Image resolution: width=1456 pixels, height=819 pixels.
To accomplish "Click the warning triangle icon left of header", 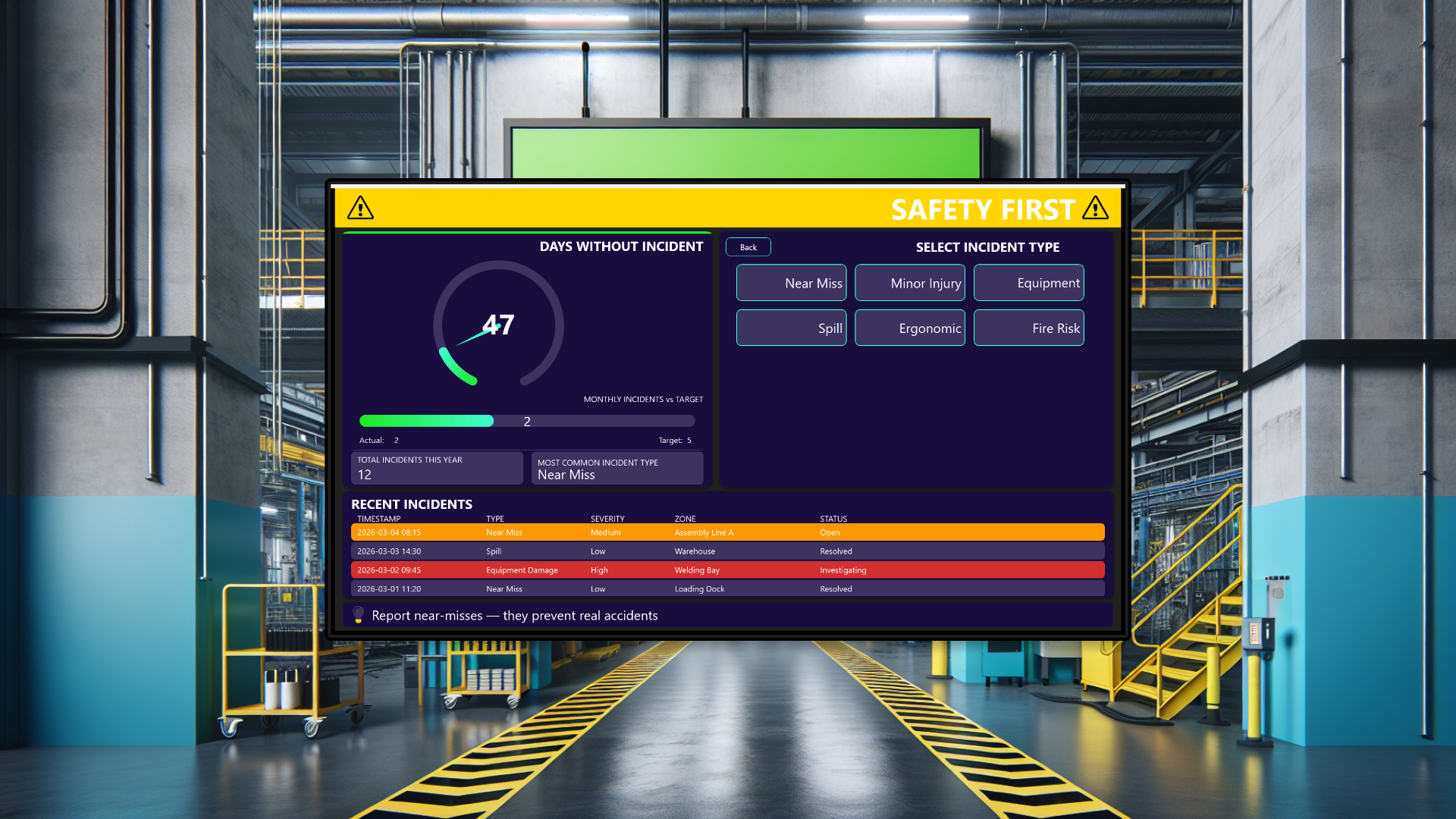I will click(360, 208).
